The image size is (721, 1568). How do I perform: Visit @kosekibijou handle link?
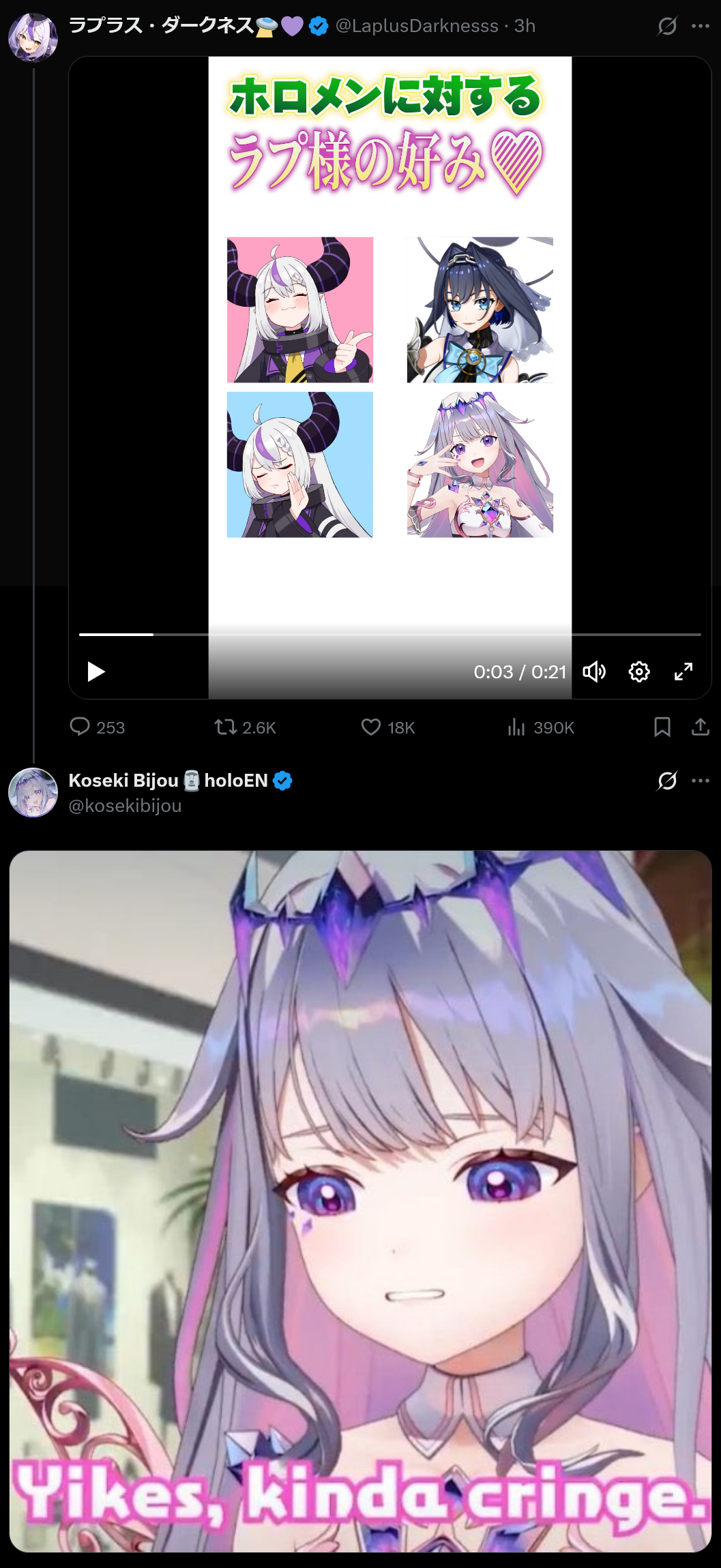pyautogui.click(x=125, y=806)
